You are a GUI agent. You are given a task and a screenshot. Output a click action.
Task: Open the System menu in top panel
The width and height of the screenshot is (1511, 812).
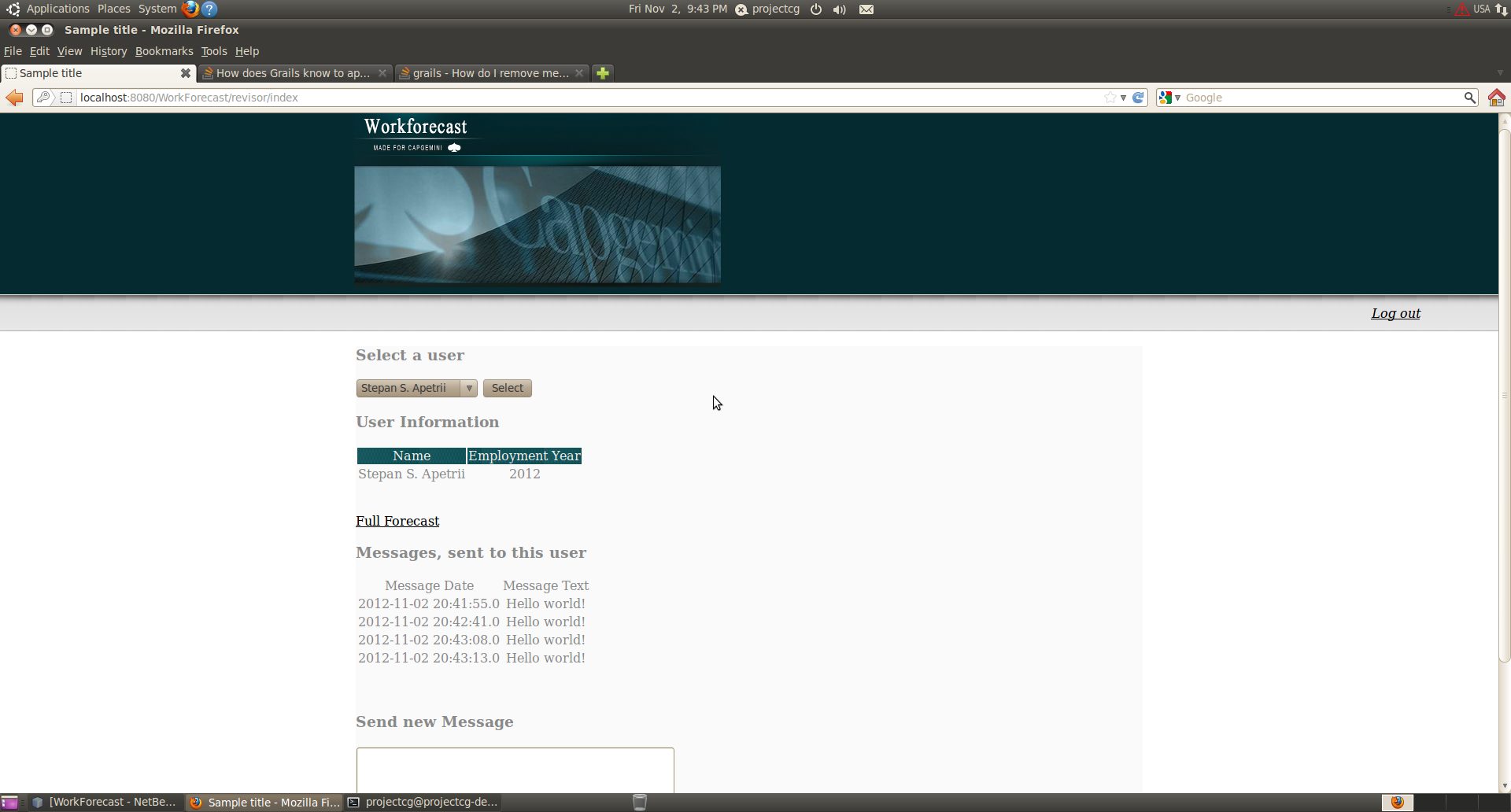[x=157, y=9]
